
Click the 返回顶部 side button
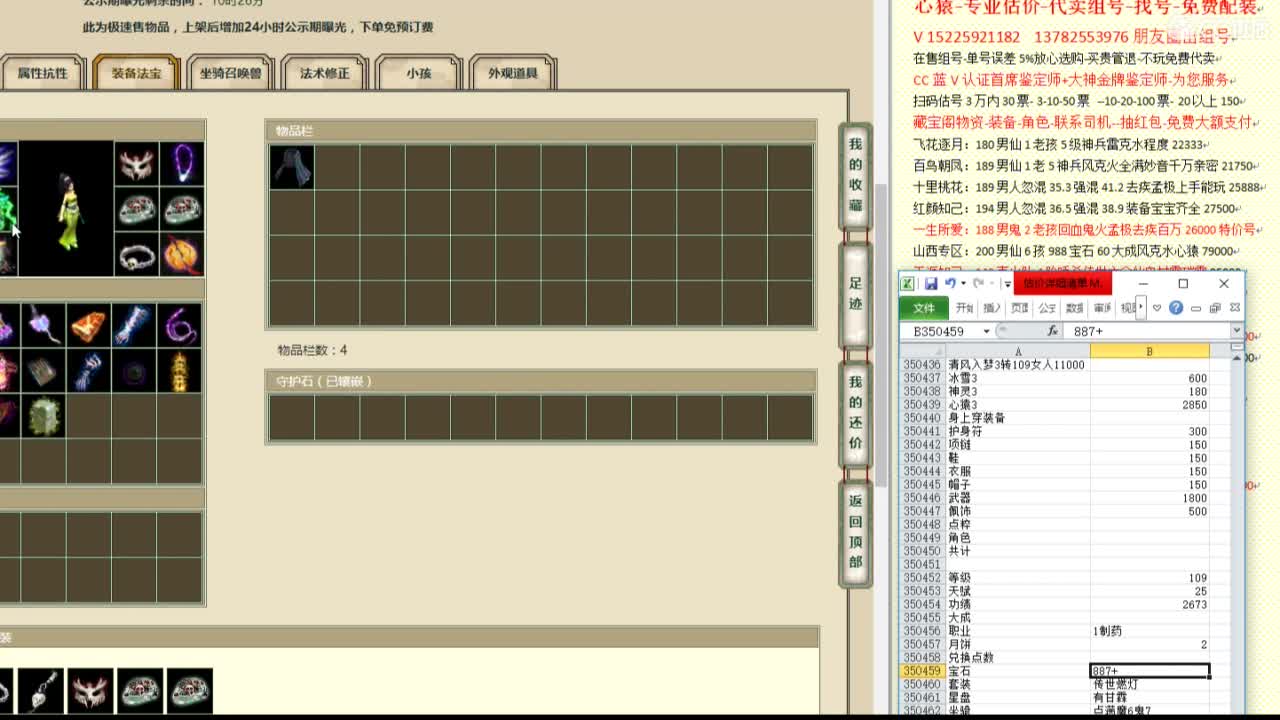point(855,531)
